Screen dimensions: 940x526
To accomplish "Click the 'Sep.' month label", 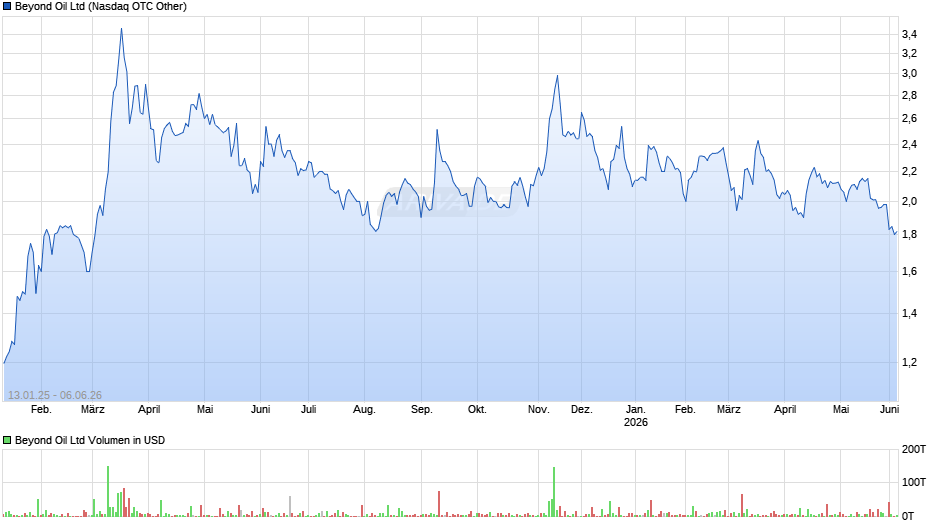I will tap(421, 410).
